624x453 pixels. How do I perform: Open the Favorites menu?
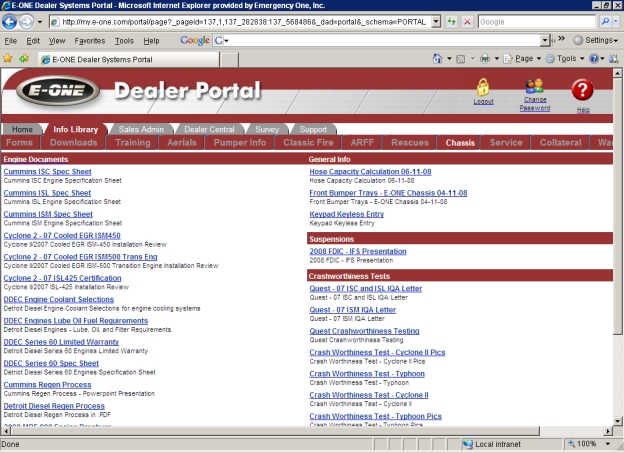pyautogui.click(x=90, y=41)
